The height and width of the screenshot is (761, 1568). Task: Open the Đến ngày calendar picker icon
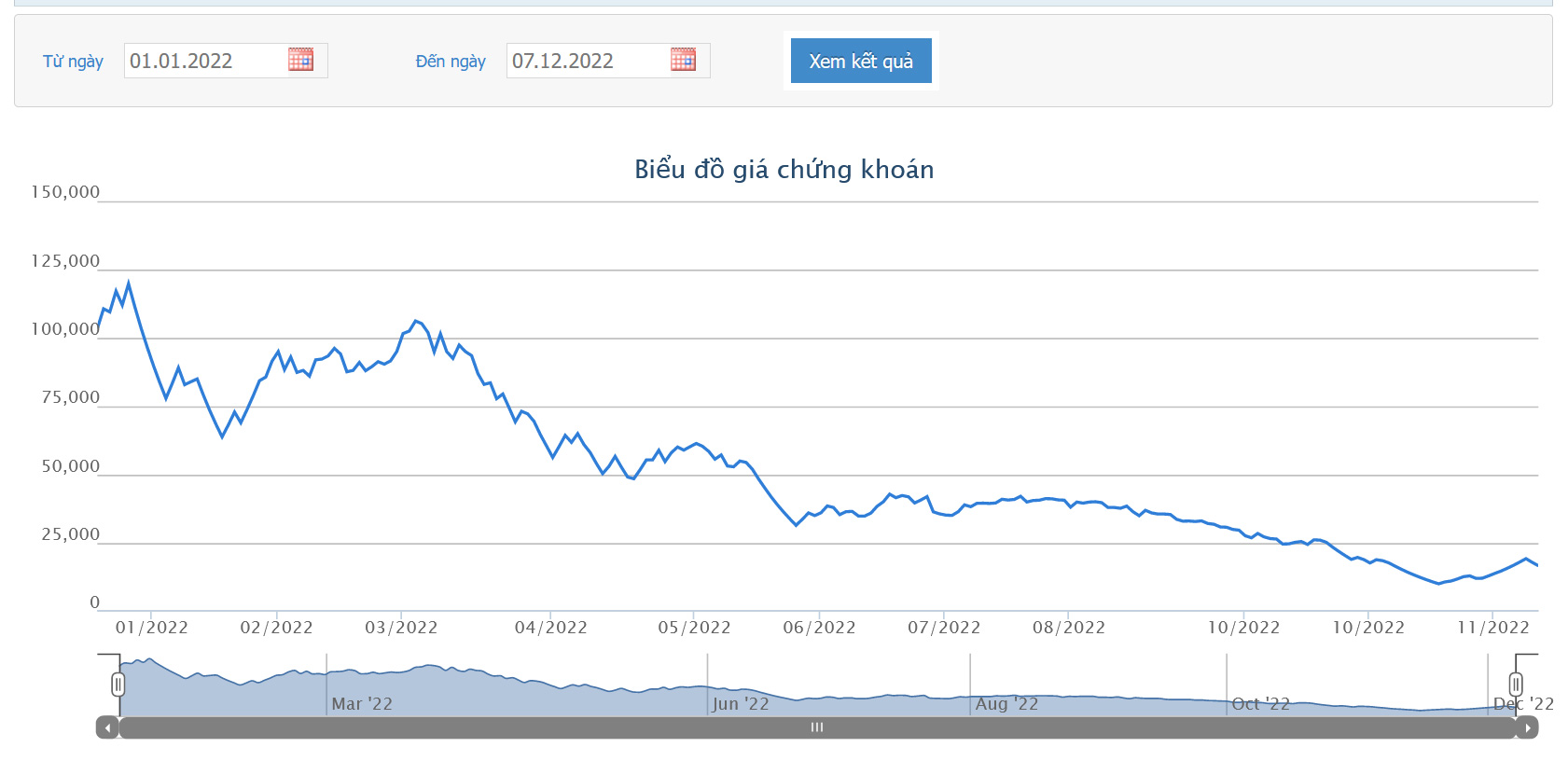[x=683, y=60]
